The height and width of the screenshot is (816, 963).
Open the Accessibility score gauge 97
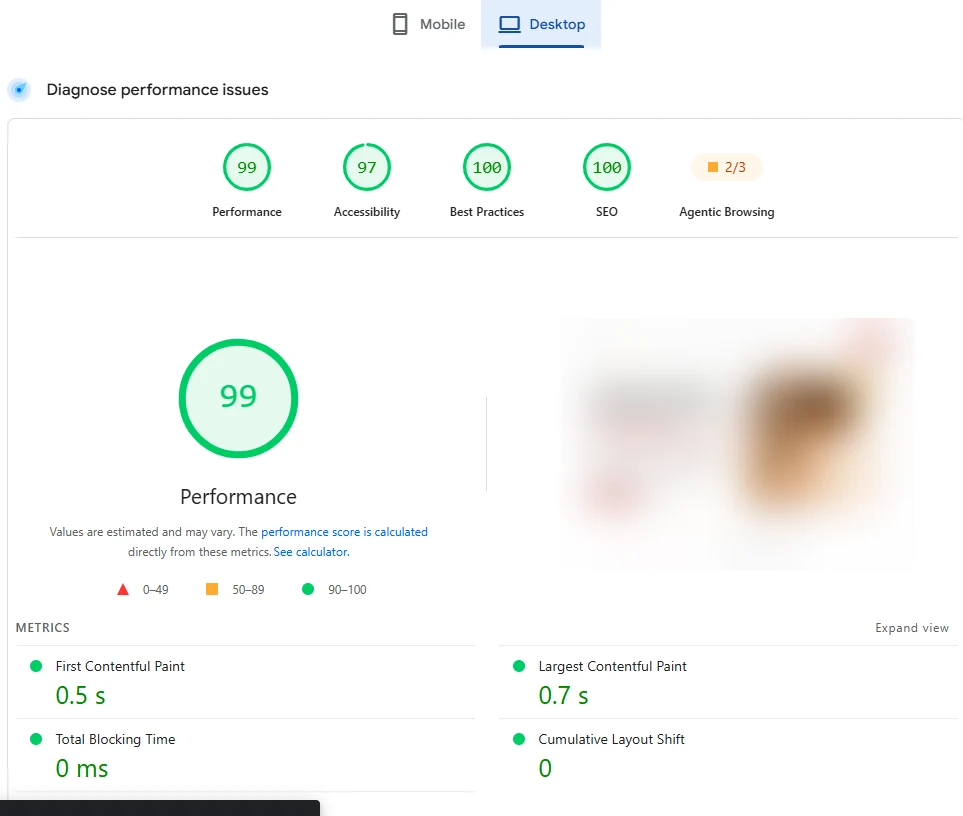(x=367, y=167)
